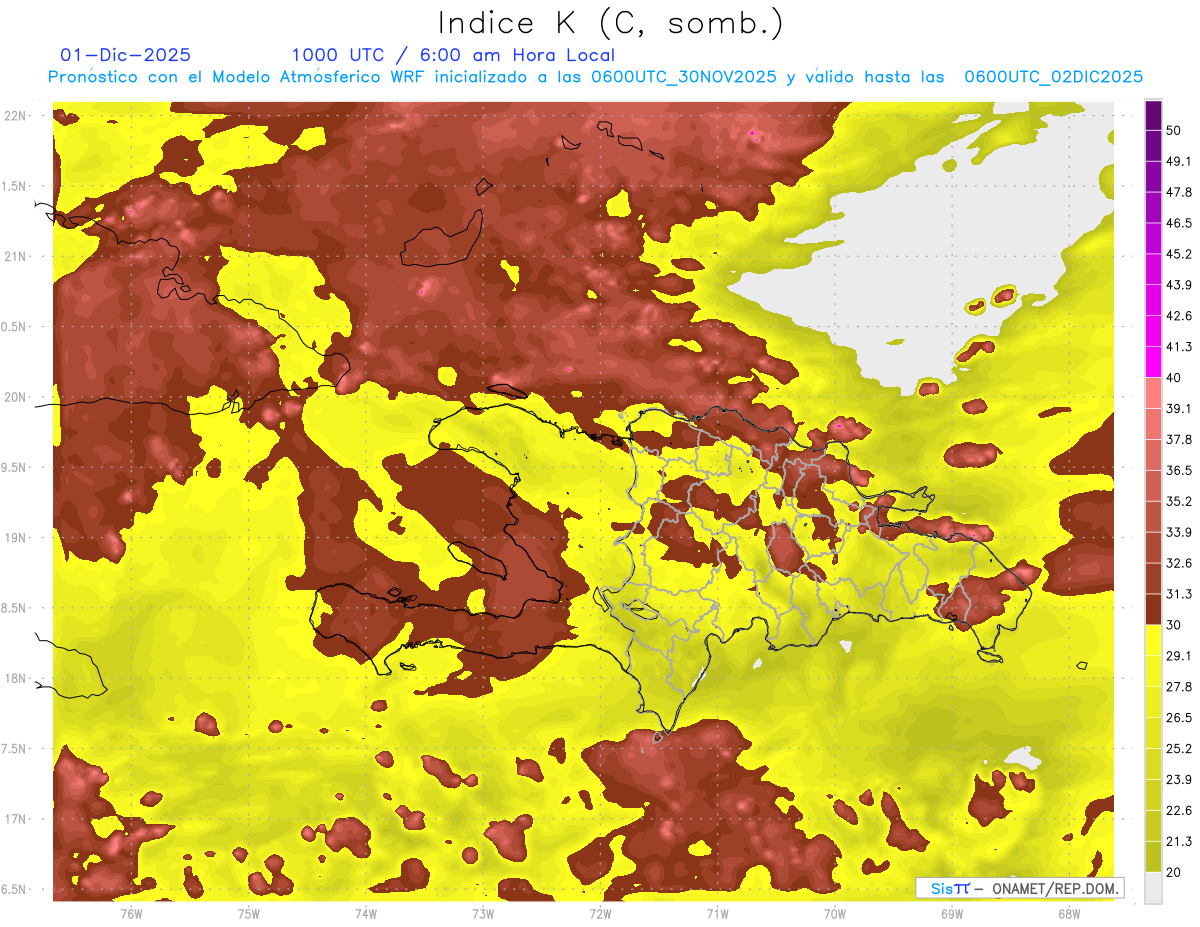Click the '72W' longitude label
1200x927 pixels.
click(600, 914)
